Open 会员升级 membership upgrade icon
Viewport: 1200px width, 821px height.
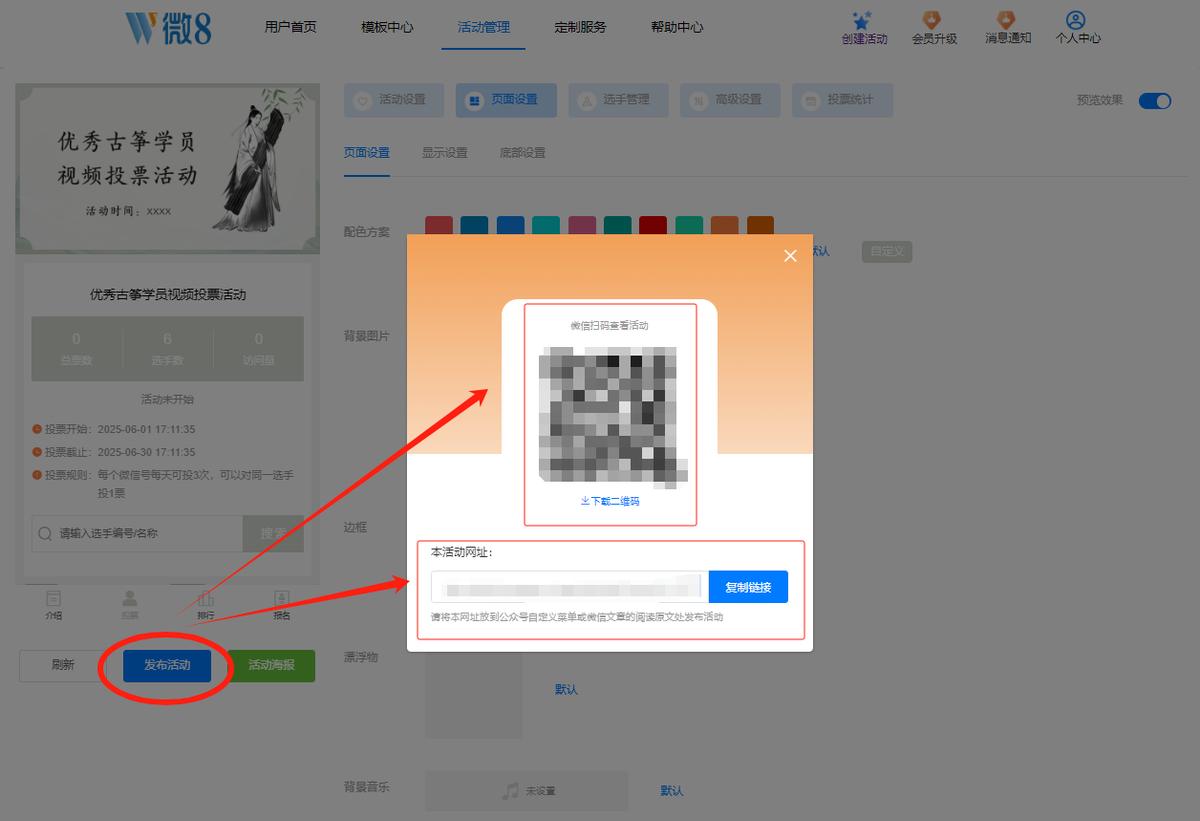(x=932, y=20)
